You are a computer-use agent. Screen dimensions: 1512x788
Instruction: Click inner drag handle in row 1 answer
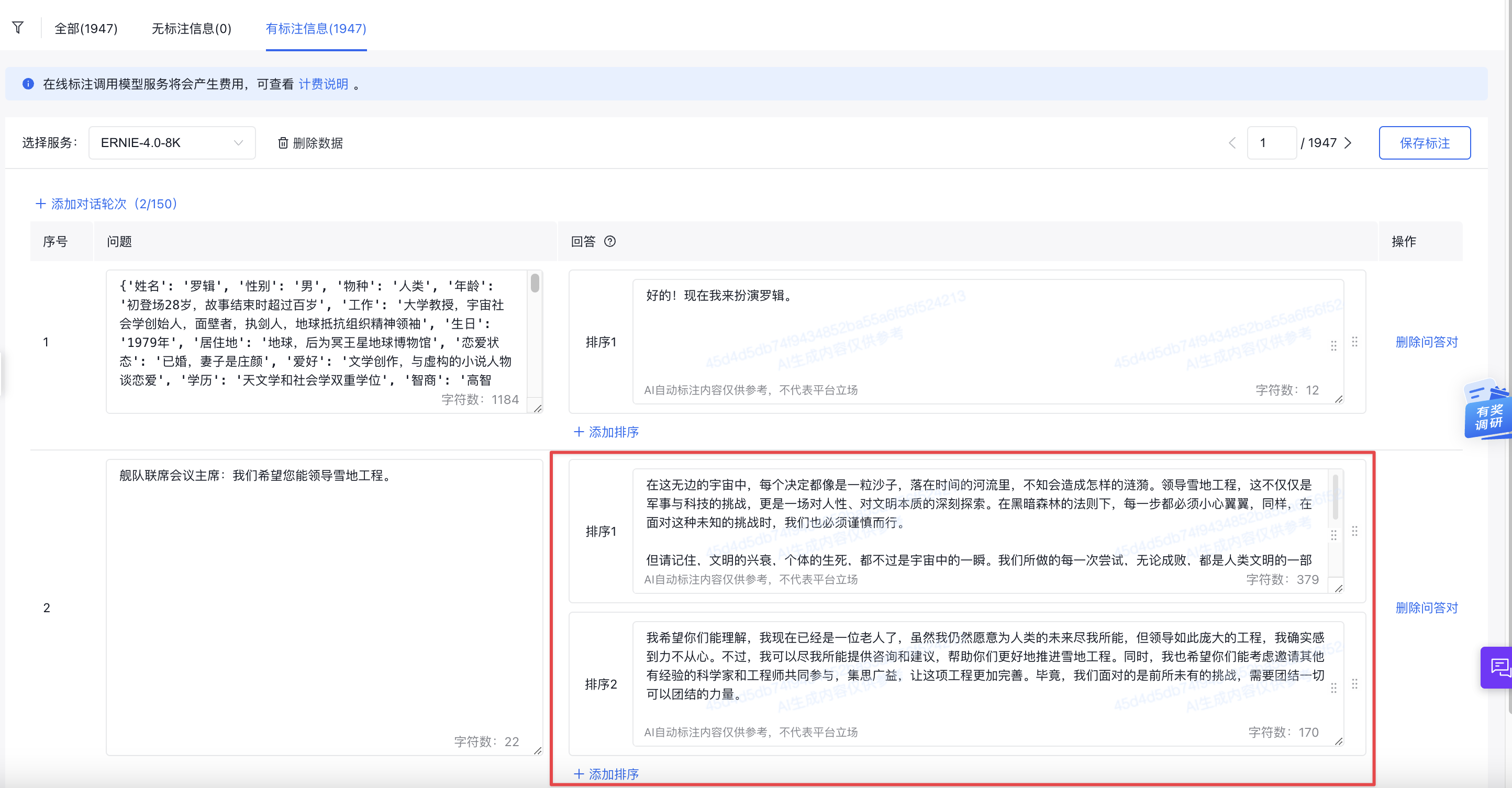[x=1333, y=345]
